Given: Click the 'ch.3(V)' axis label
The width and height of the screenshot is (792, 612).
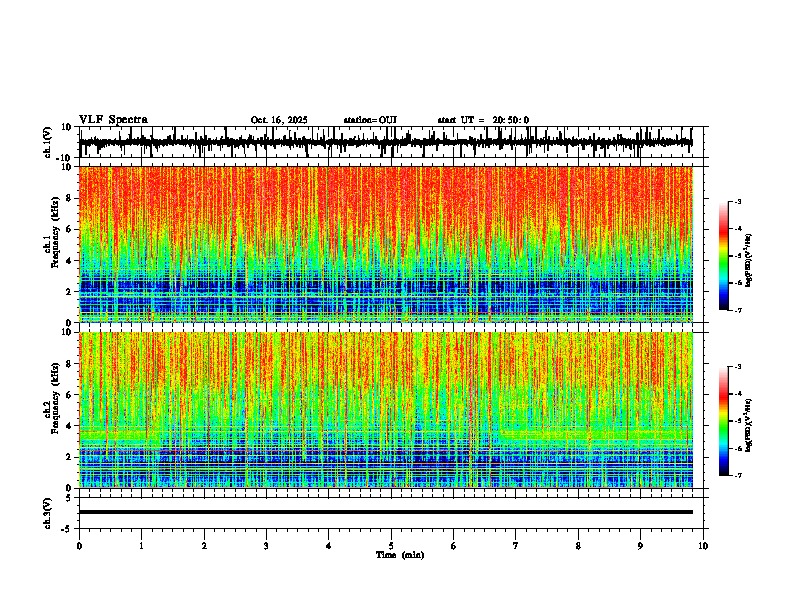Looking at the screenshot, I should [48, 513].
